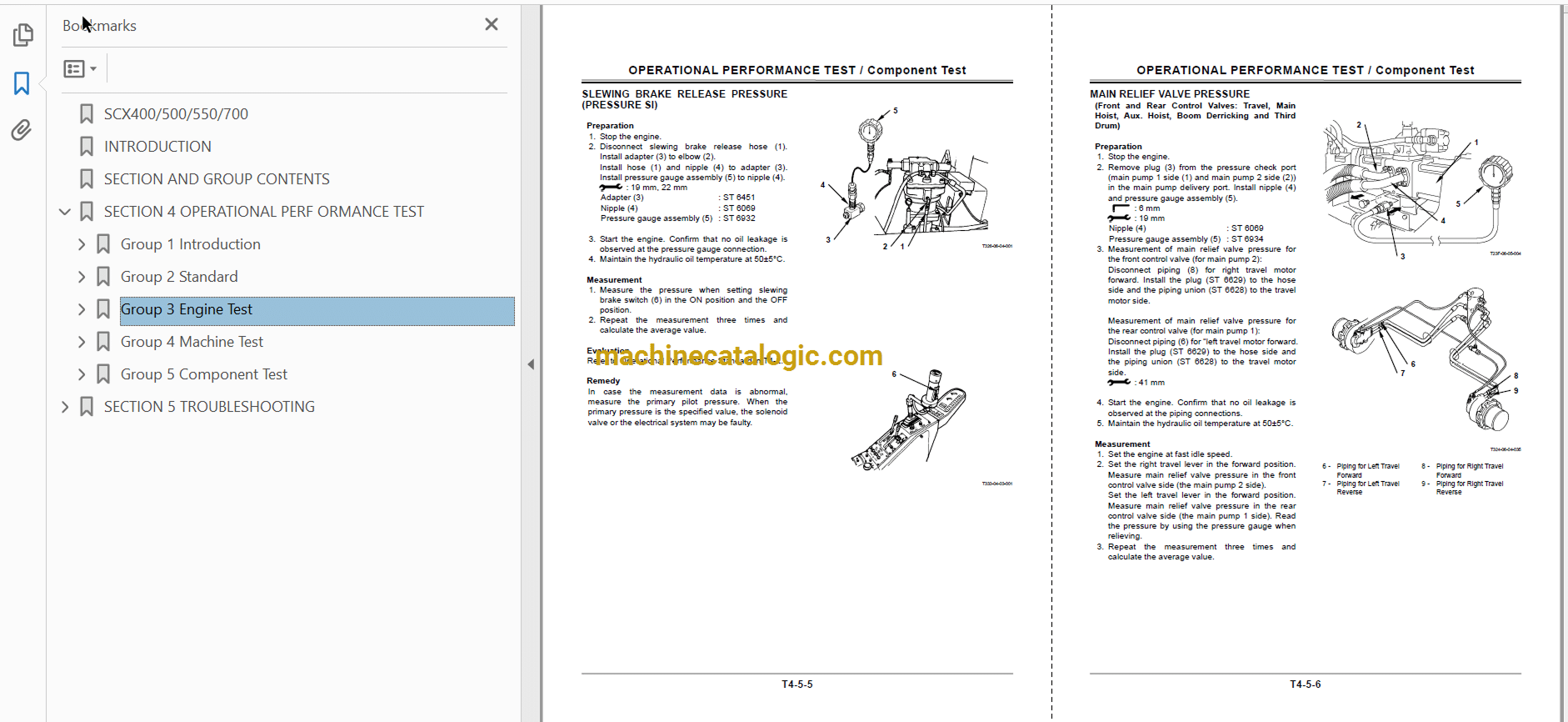
Task: Collapse the navigation pane with divider arrow
Action: [x=531, y=364]
